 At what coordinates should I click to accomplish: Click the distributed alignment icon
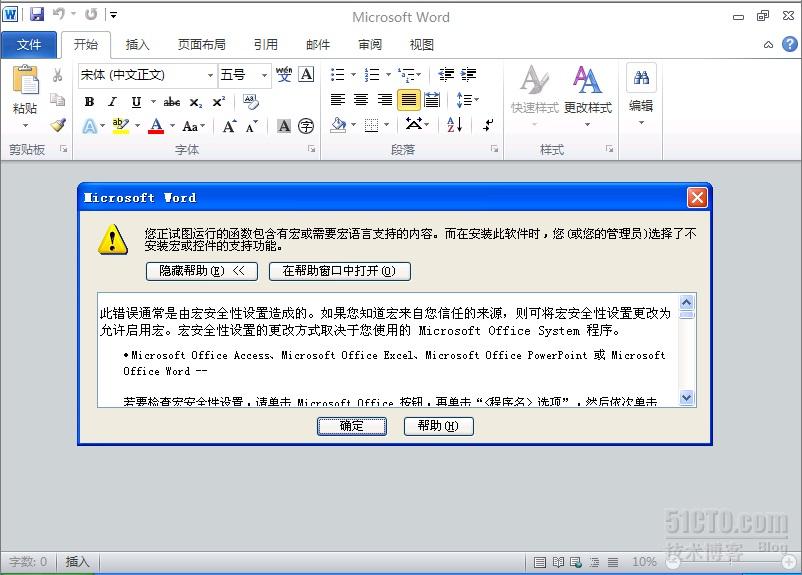click(x=432, y=100)
